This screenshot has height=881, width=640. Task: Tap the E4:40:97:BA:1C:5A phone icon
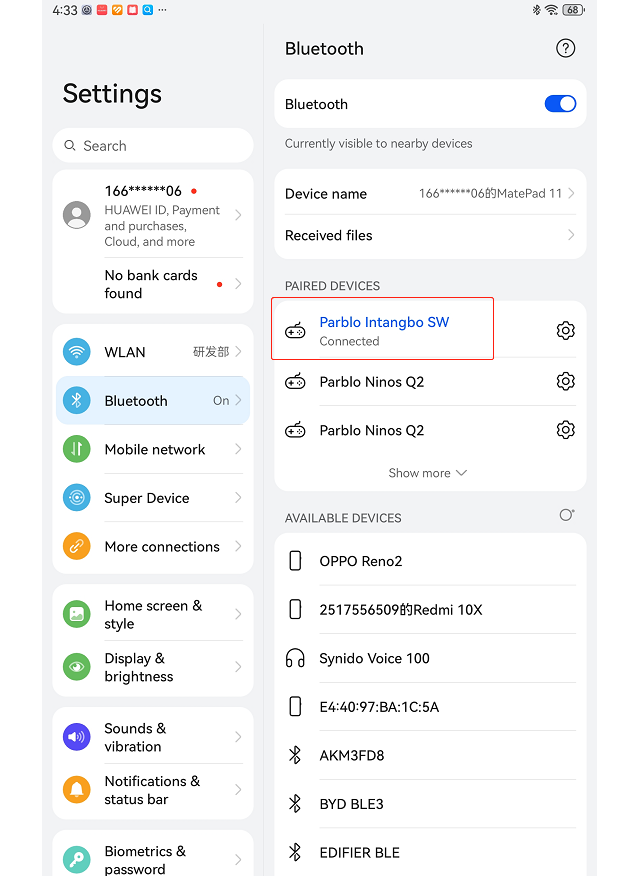click(x=295, y=706)
